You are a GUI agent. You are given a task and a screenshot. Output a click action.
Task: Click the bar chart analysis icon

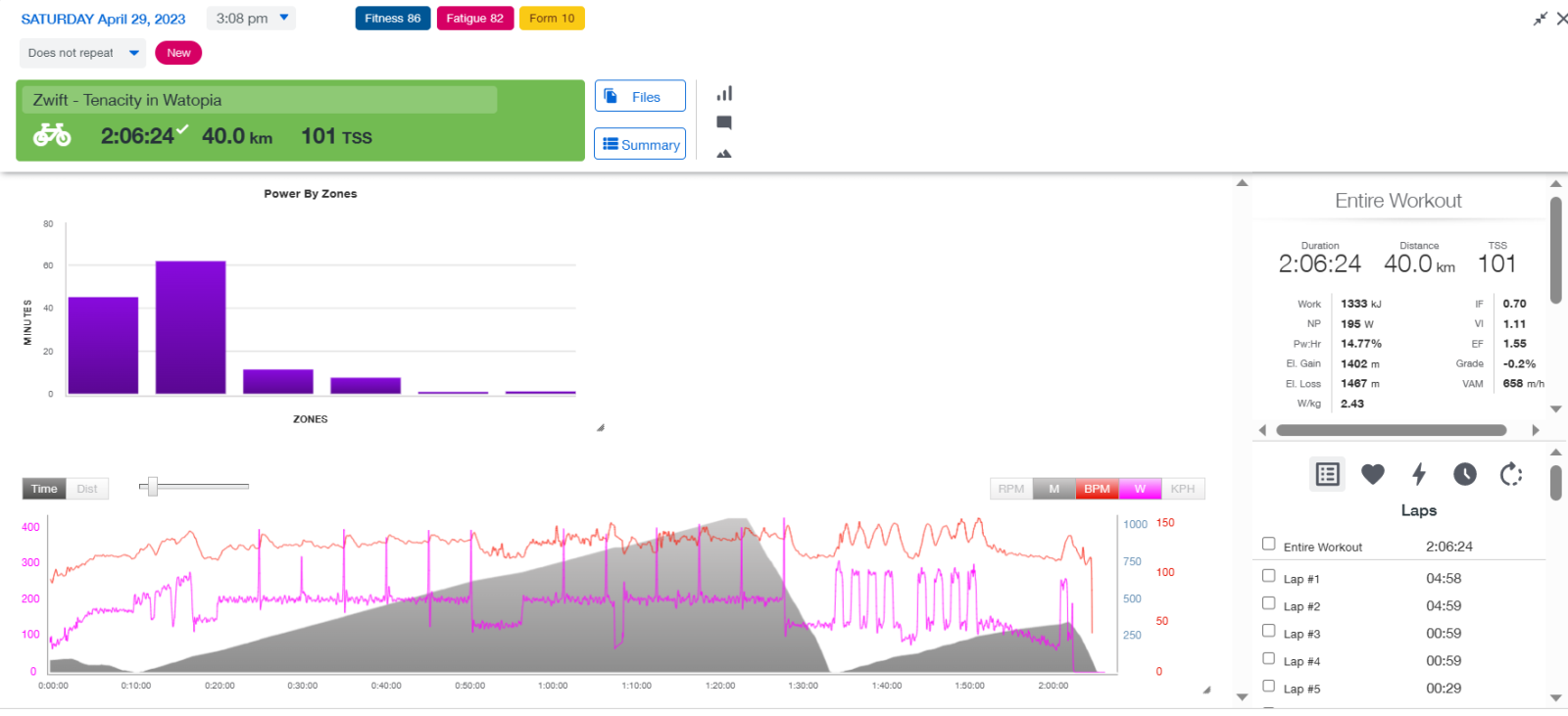[x=724, y=94]
